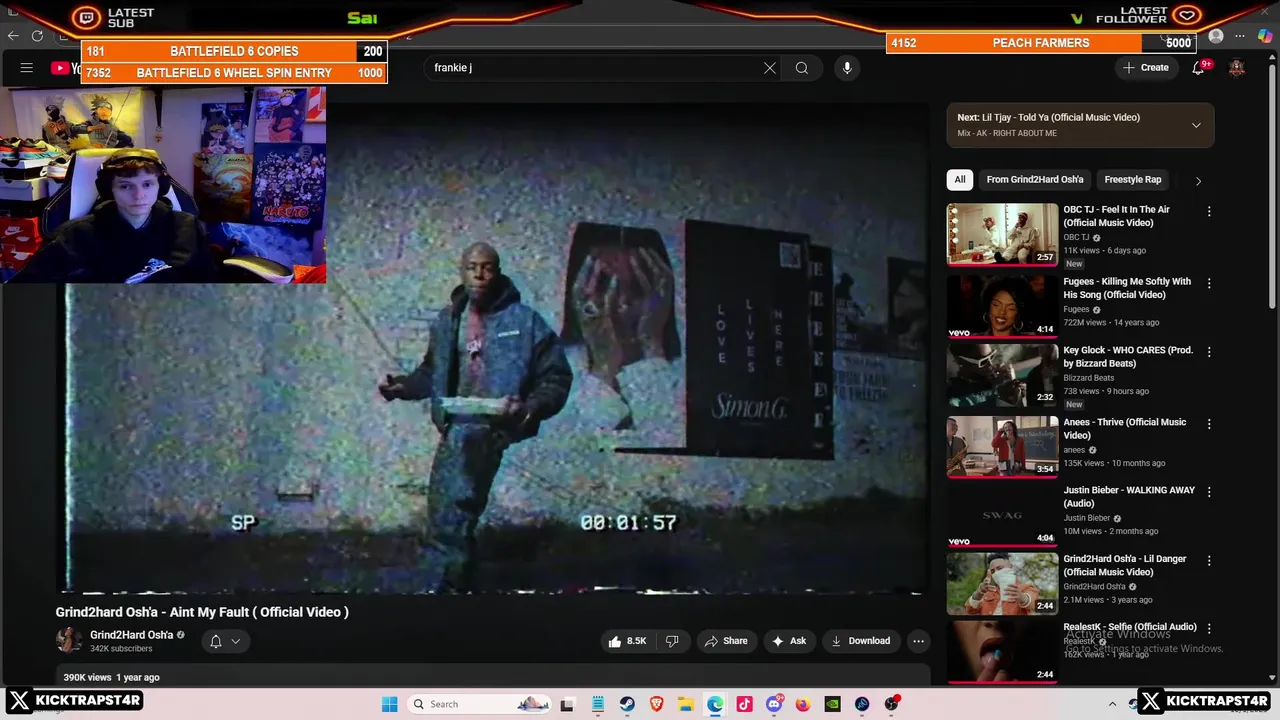Open OBC TJ 'Feel It In The Air' thumbnail
The image size is (1280, 720).
tap(1002, 234)
